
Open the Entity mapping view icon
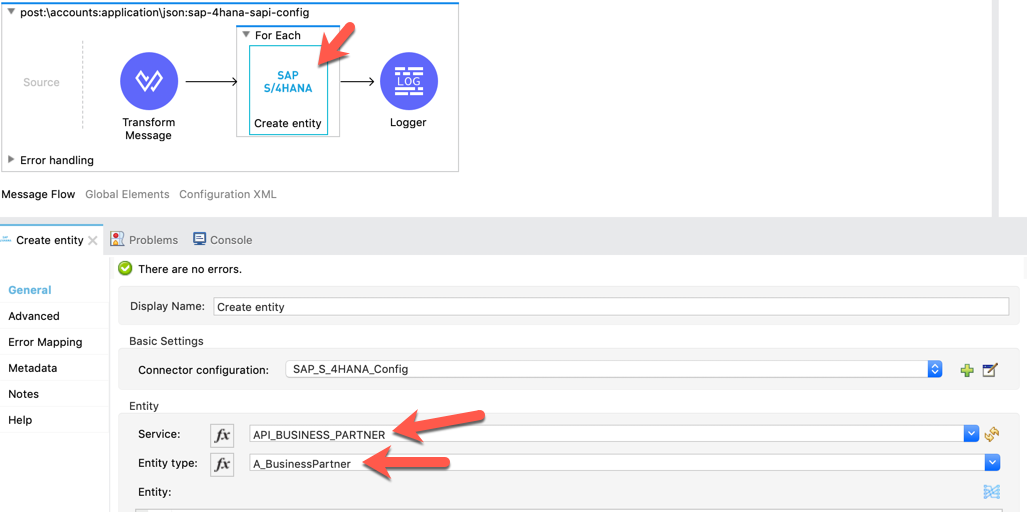992,492
